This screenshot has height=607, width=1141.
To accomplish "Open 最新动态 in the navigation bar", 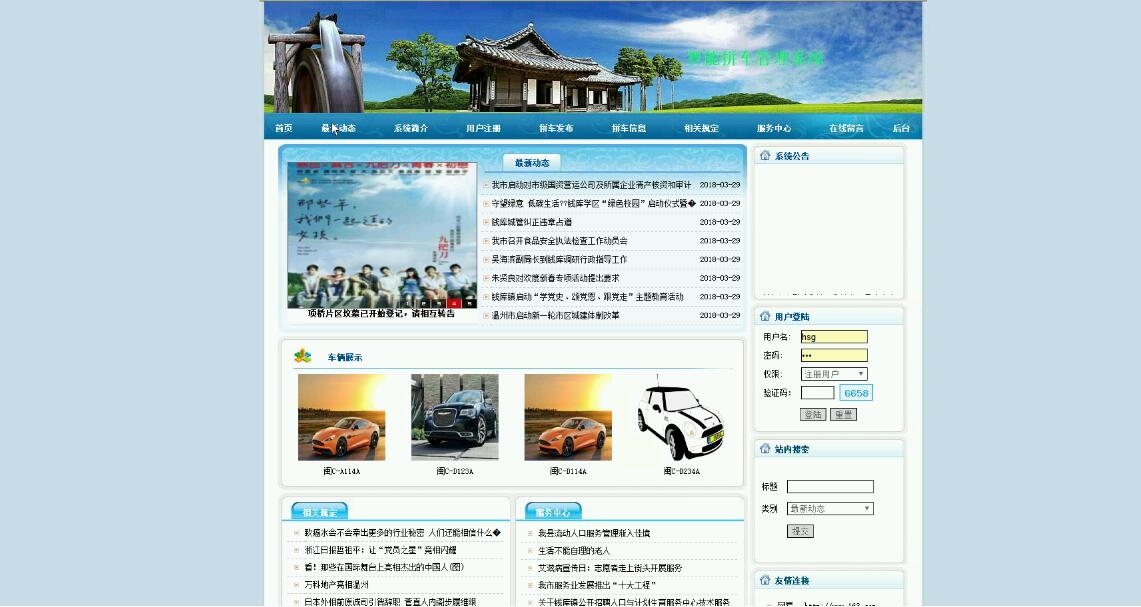I will pyautogui.click(x=338, y=128).
